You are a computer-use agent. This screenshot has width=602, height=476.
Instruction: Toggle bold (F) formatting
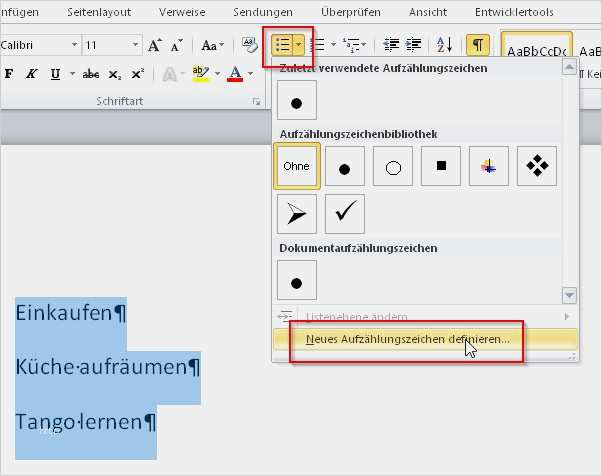pos(9,73)
